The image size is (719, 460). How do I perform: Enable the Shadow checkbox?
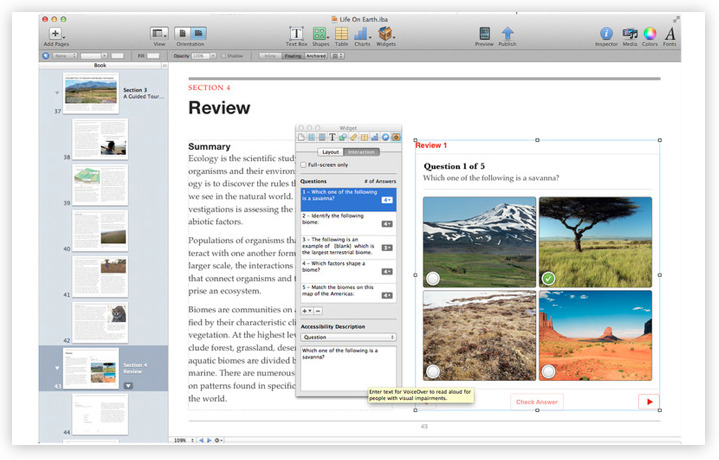(x=224, y=56)
